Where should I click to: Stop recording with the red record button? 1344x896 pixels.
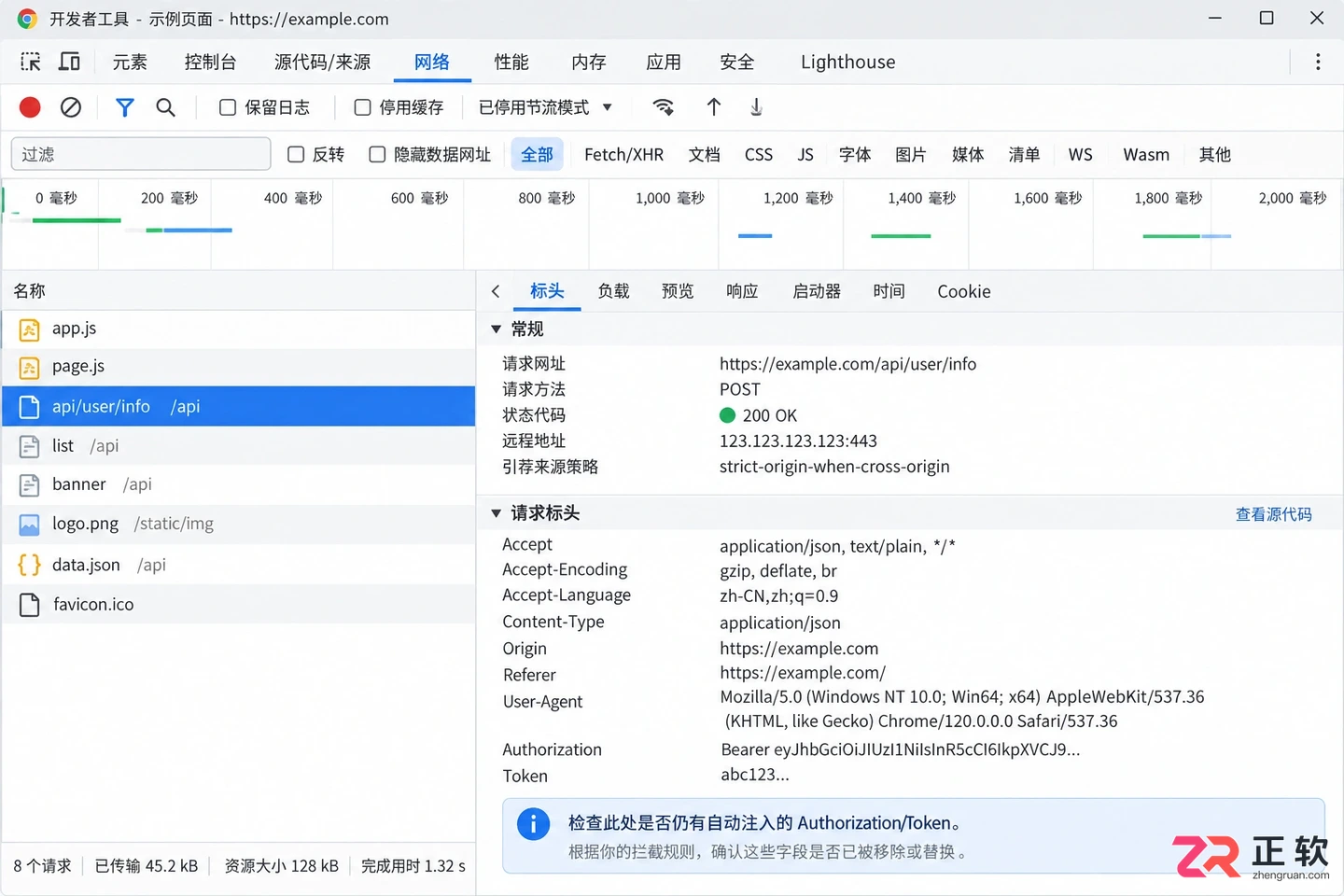pyautogui.click(x=30, y=107)
